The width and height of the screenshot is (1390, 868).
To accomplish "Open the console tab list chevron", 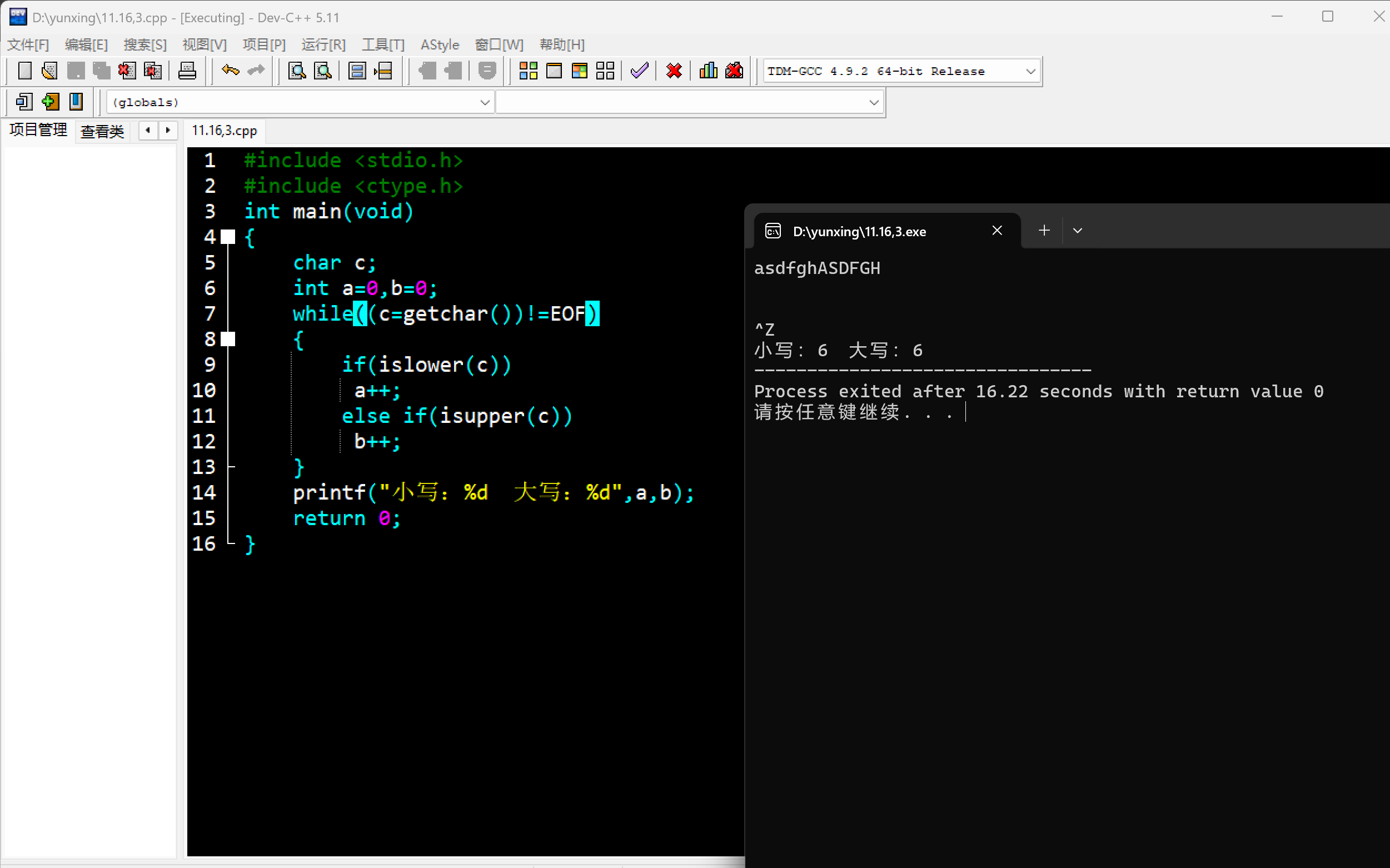I will coord(1077,231).
